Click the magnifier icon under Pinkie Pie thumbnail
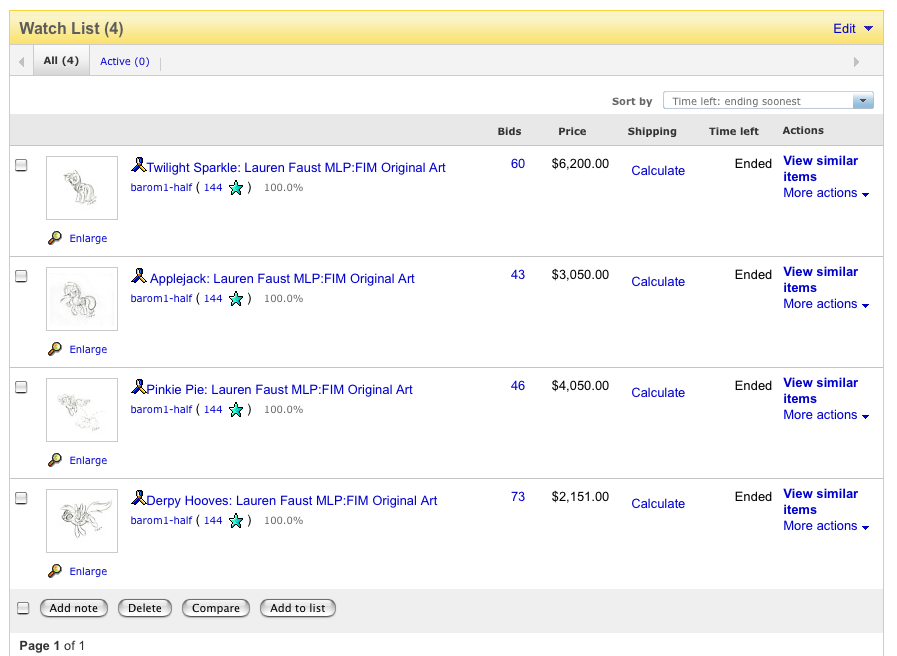The image size is (897, 656). click(55, 460)
